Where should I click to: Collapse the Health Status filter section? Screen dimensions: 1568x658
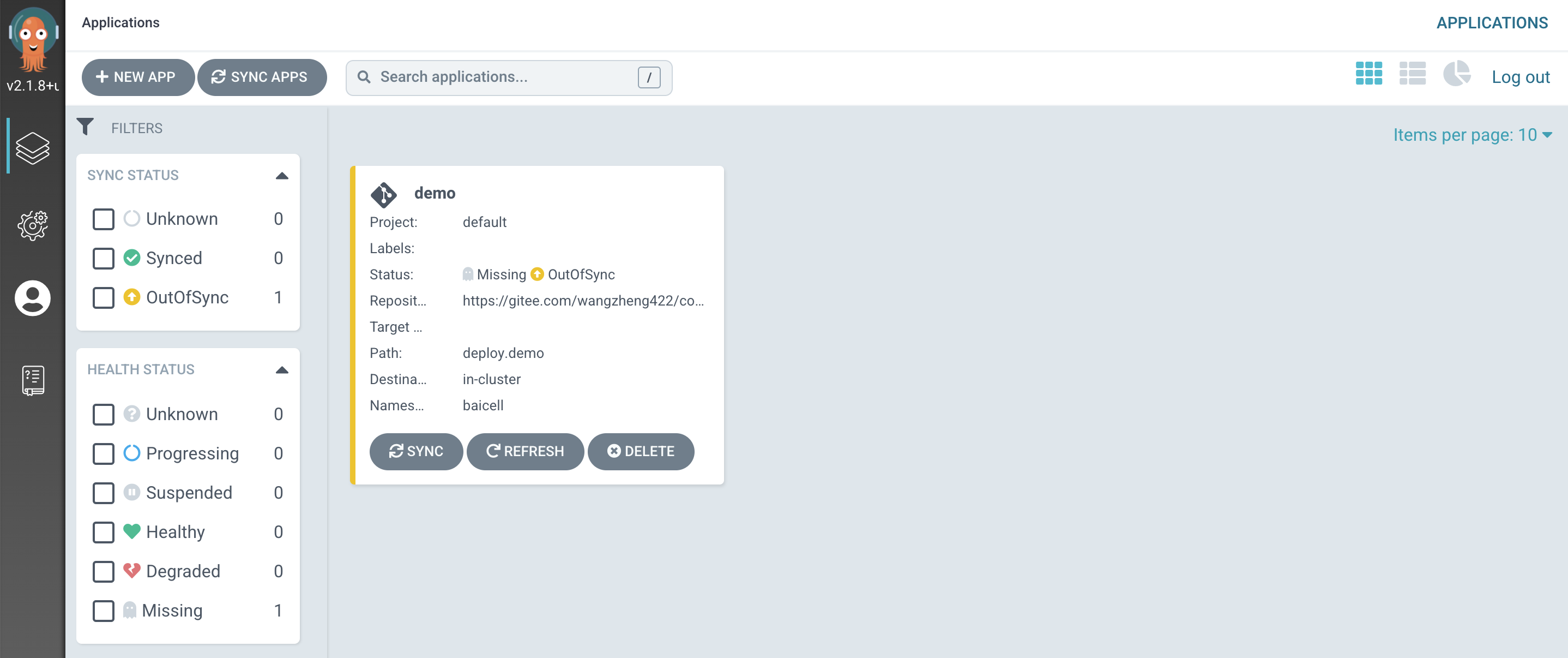point(281,370)
